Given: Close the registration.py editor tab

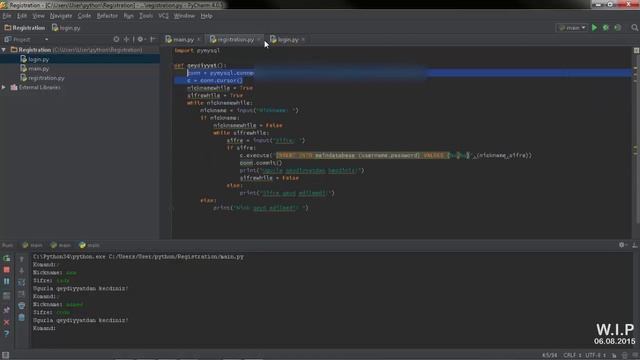Looking at the screenshot, I should 259,40.
